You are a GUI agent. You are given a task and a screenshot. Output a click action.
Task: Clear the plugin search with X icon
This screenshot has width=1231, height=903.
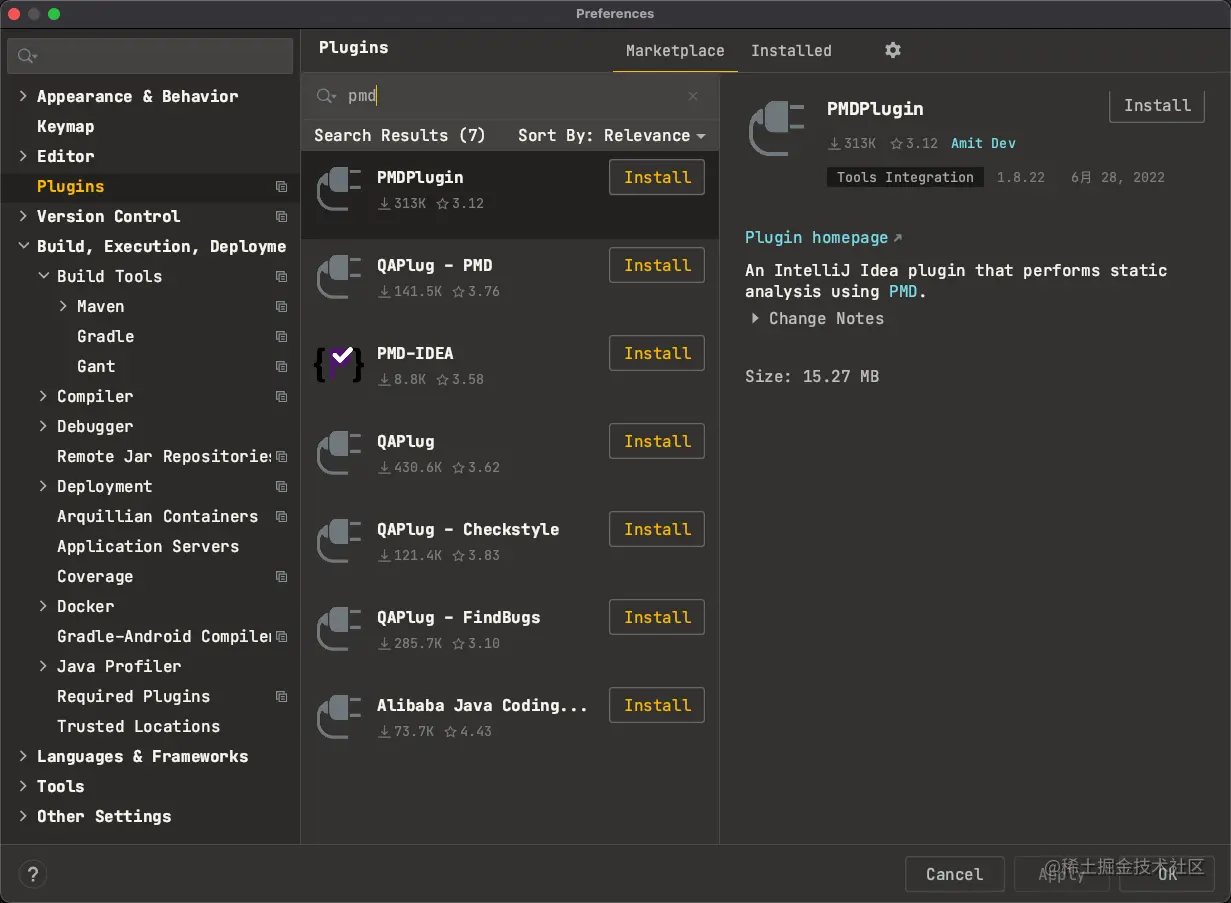693,96
